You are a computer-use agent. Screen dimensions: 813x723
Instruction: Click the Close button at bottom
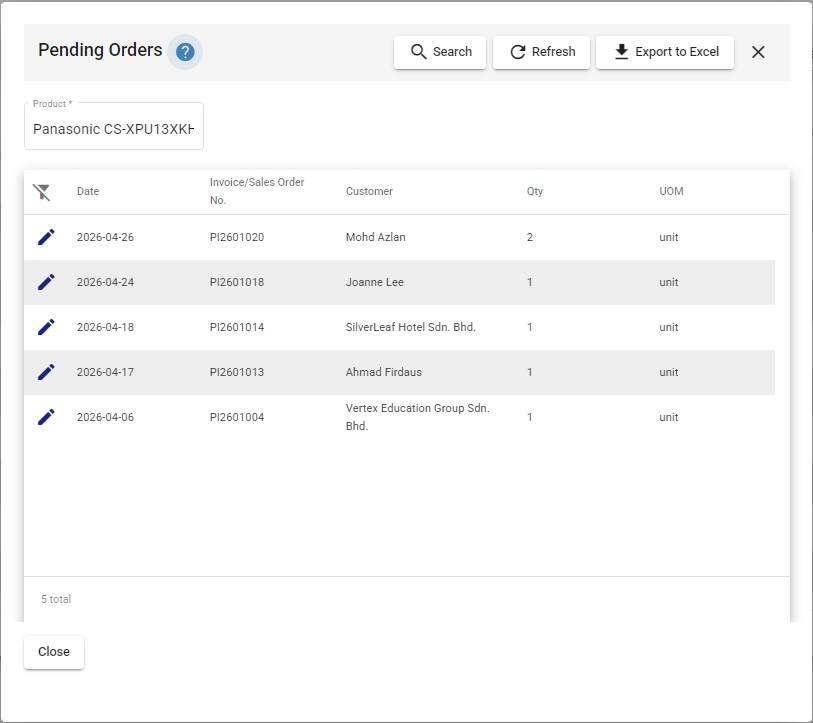tap(54, 652)
